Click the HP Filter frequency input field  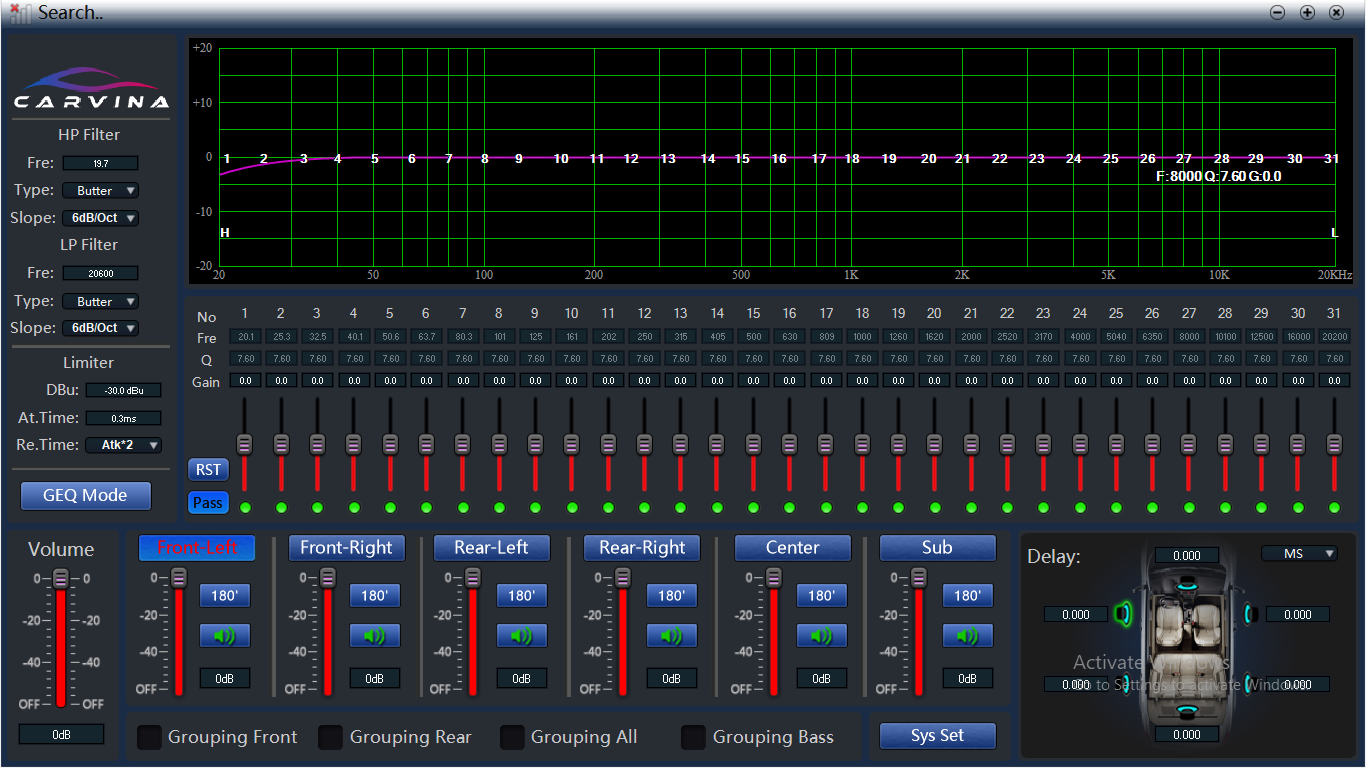pos(100,163)
